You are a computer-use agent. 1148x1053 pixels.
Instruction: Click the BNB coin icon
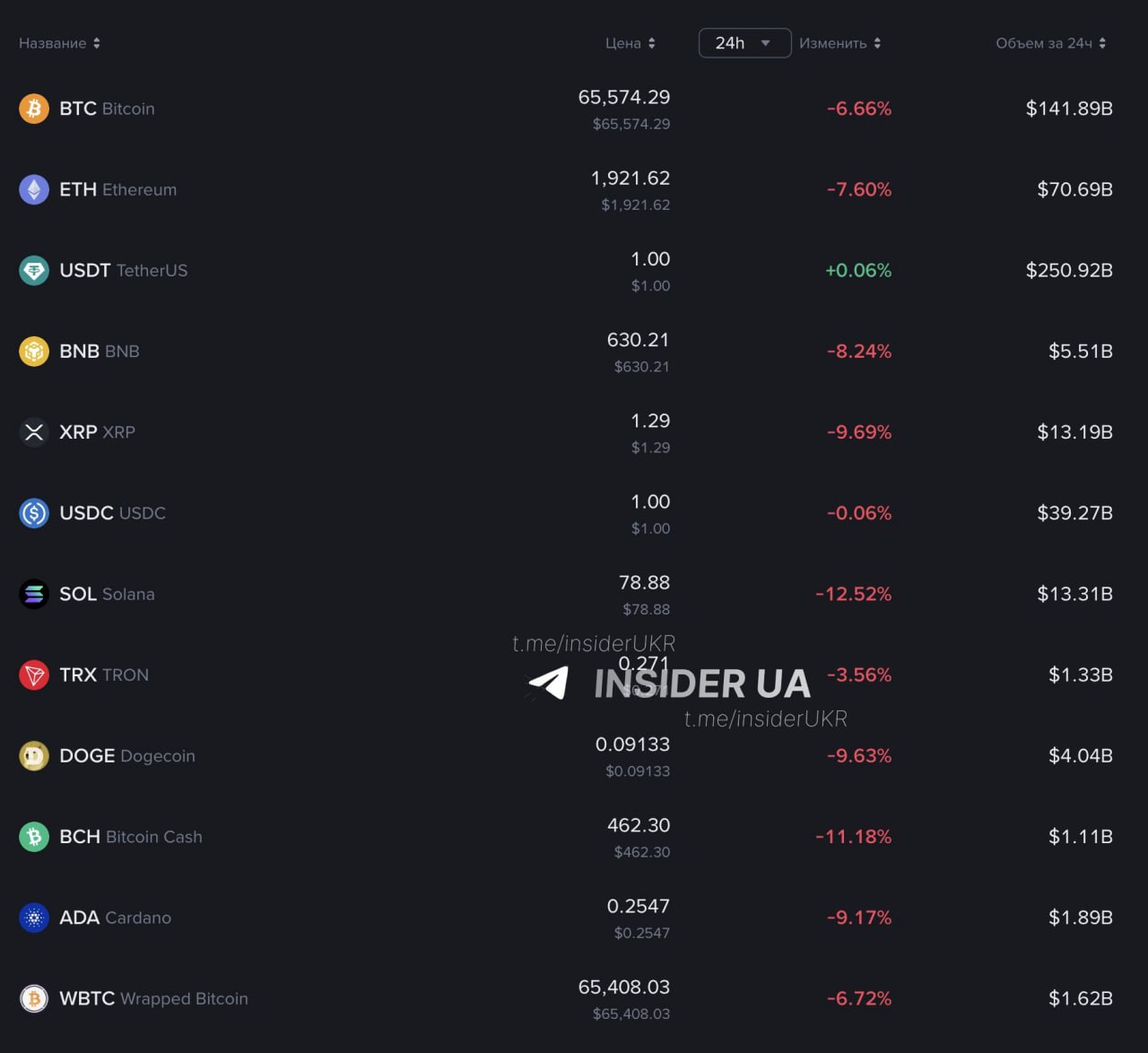click(34, 351)
